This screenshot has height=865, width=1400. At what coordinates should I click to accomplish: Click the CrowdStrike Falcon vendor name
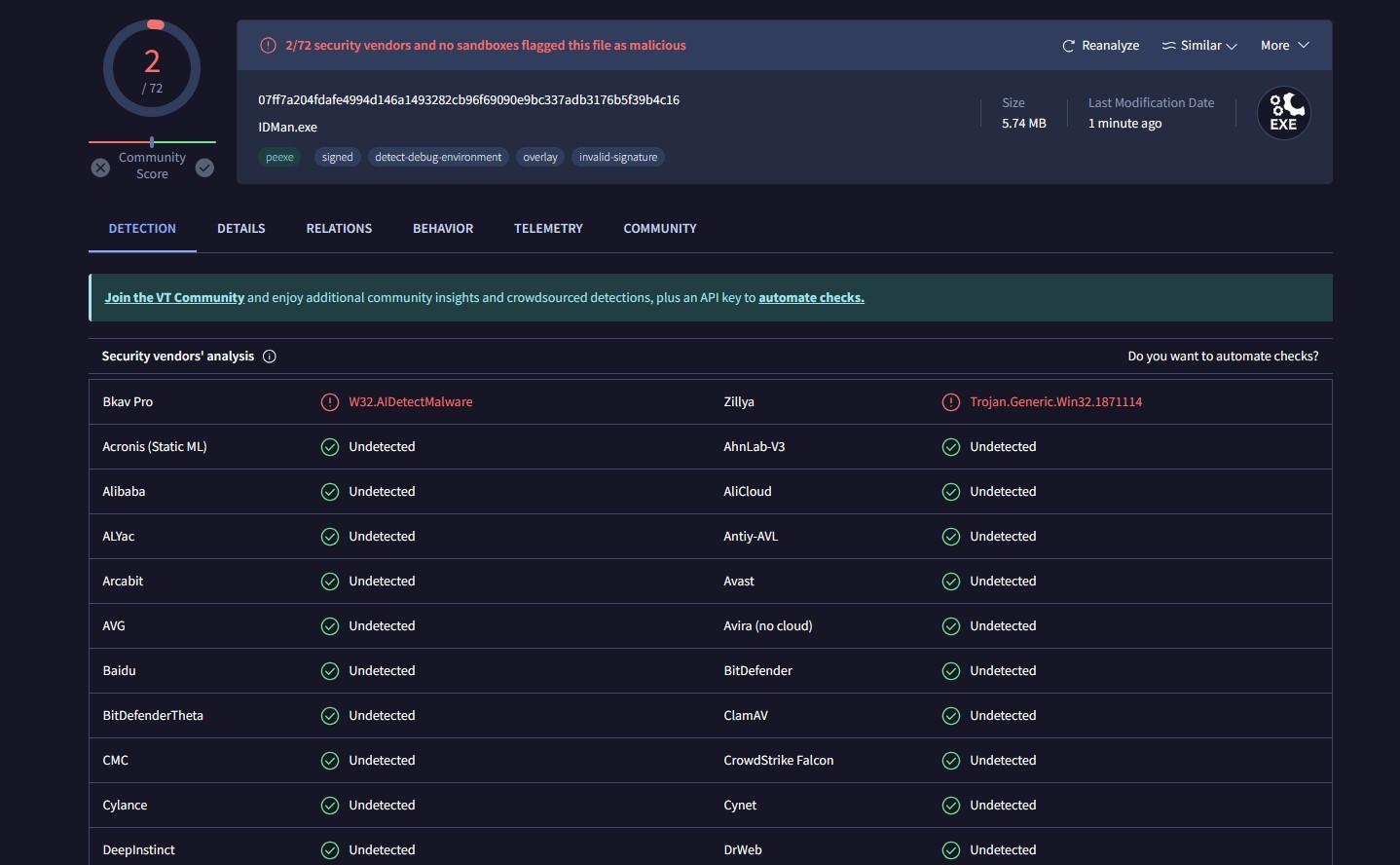[x=779, y=761]
